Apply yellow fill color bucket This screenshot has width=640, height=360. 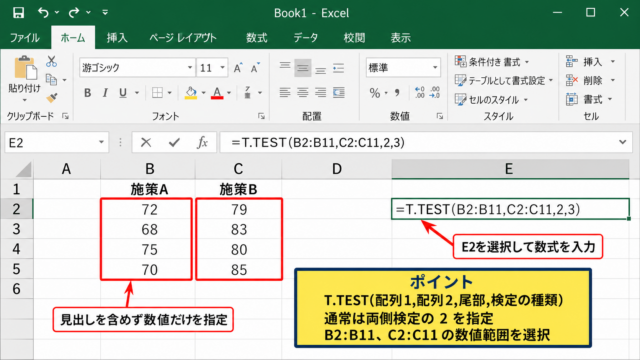tap(191, 93)
